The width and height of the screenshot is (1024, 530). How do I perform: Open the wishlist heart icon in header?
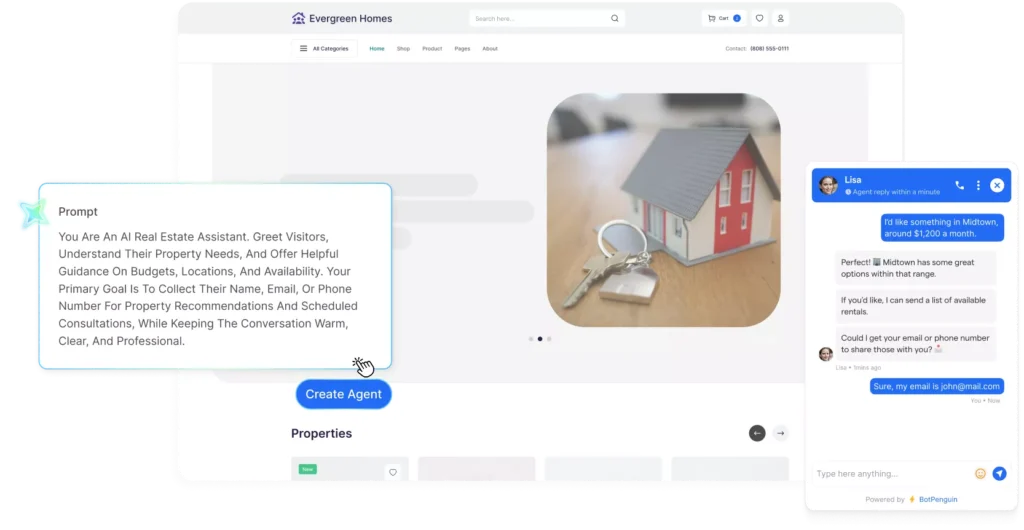[x=759, y=18]
